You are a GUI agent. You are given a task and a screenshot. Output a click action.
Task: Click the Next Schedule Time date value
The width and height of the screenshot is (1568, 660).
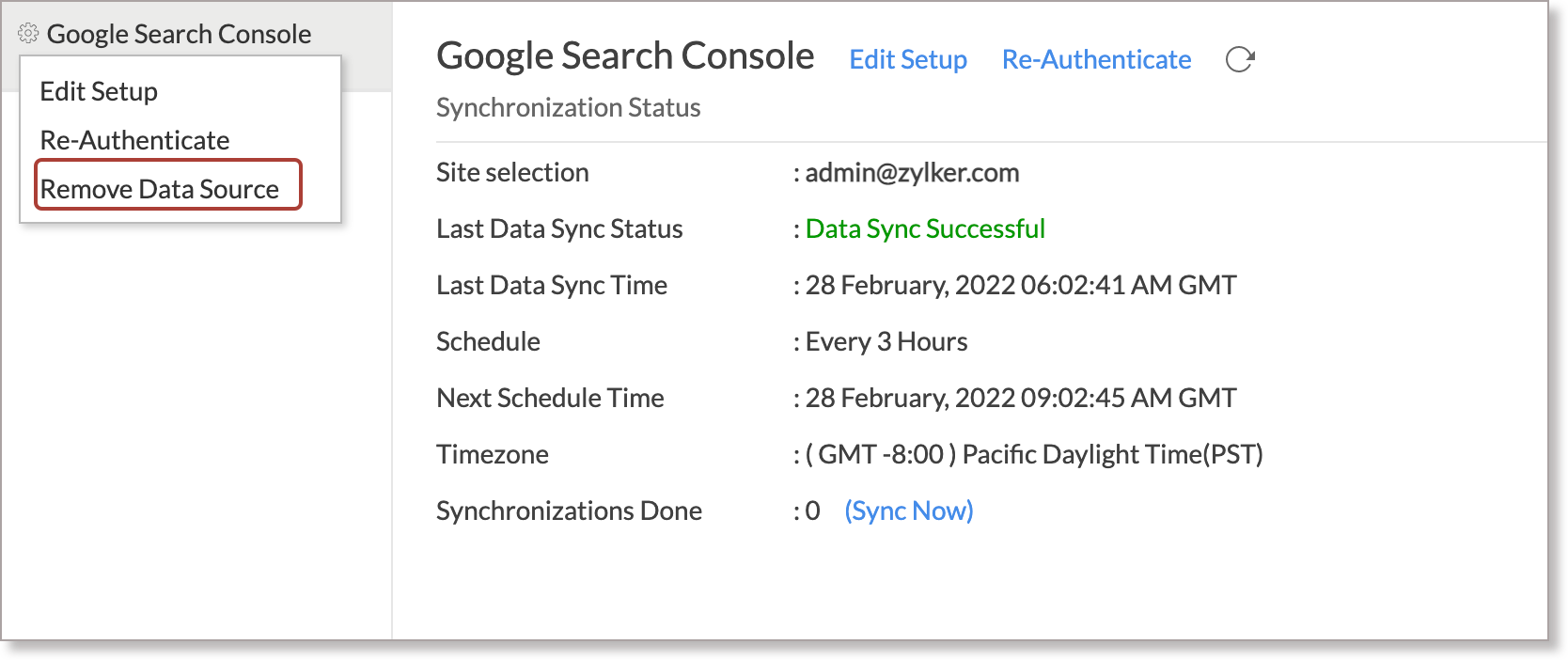[1020, 399]
